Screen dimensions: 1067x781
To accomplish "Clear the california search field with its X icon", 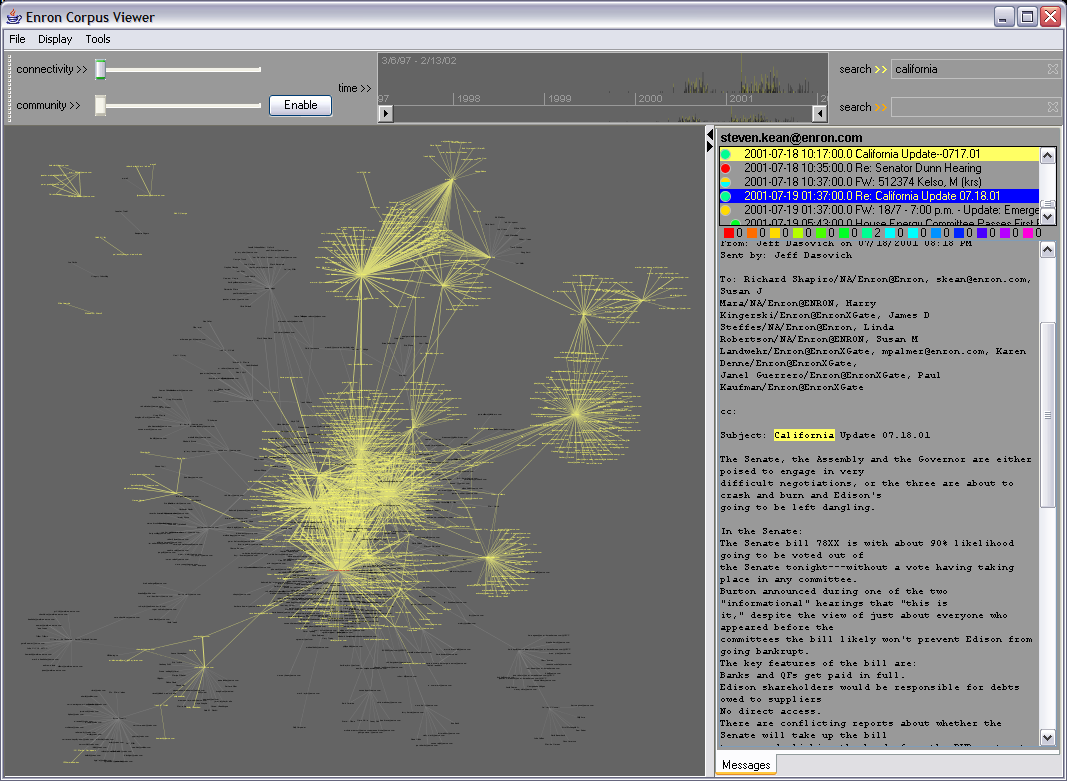I will [1053, 69].
